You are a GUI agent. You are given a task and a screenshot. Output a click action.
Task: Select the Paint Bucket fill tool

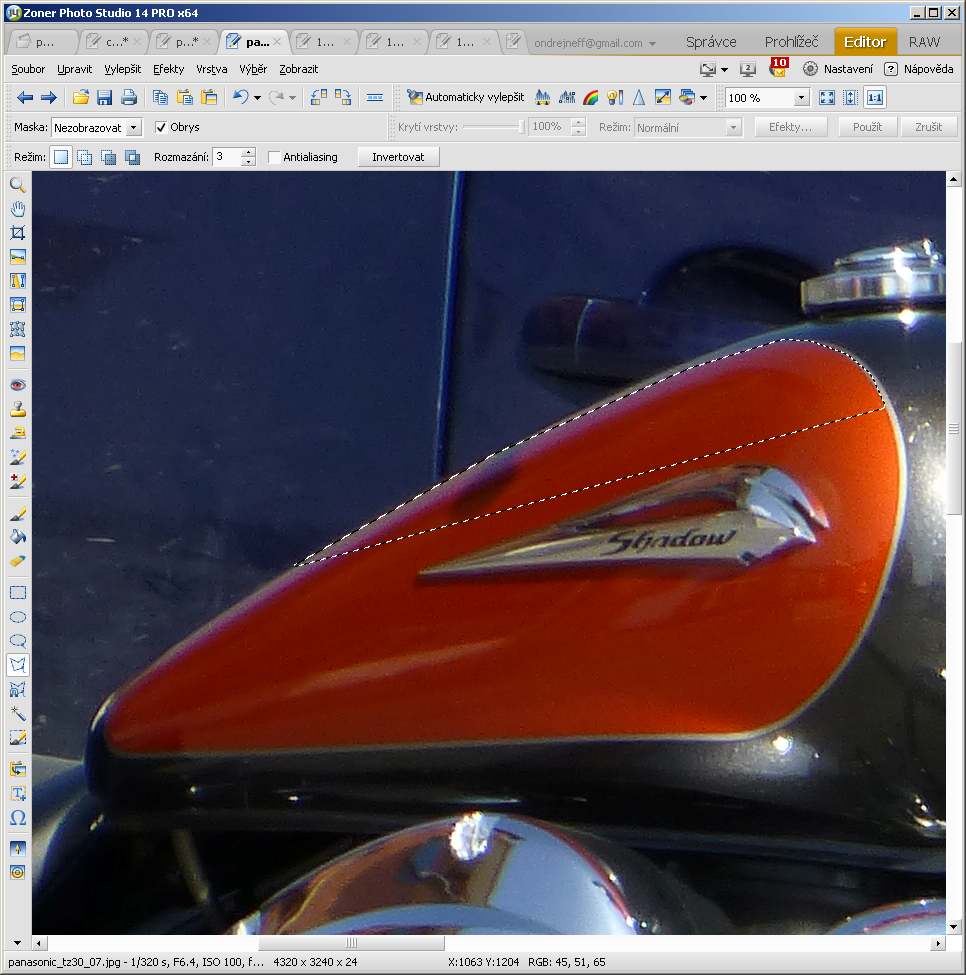click(x=17, y=537)
